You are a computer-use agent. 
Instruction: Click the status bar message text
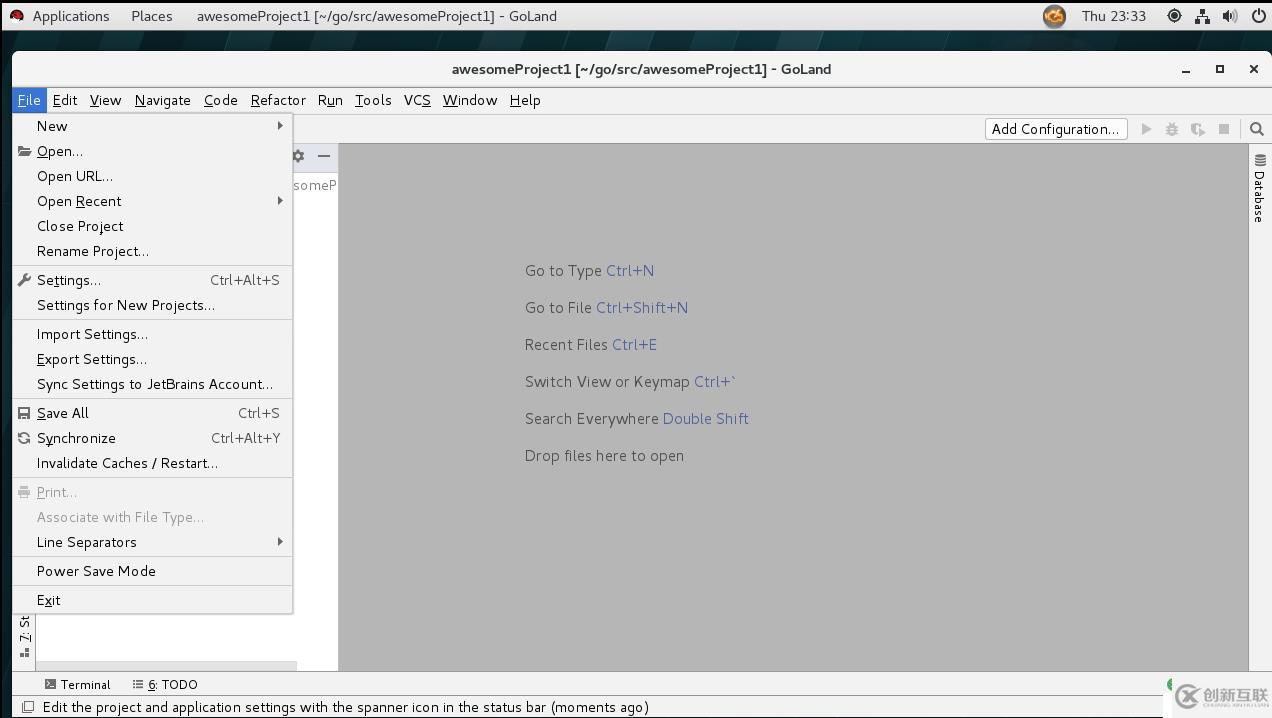[x=346, y=707]
